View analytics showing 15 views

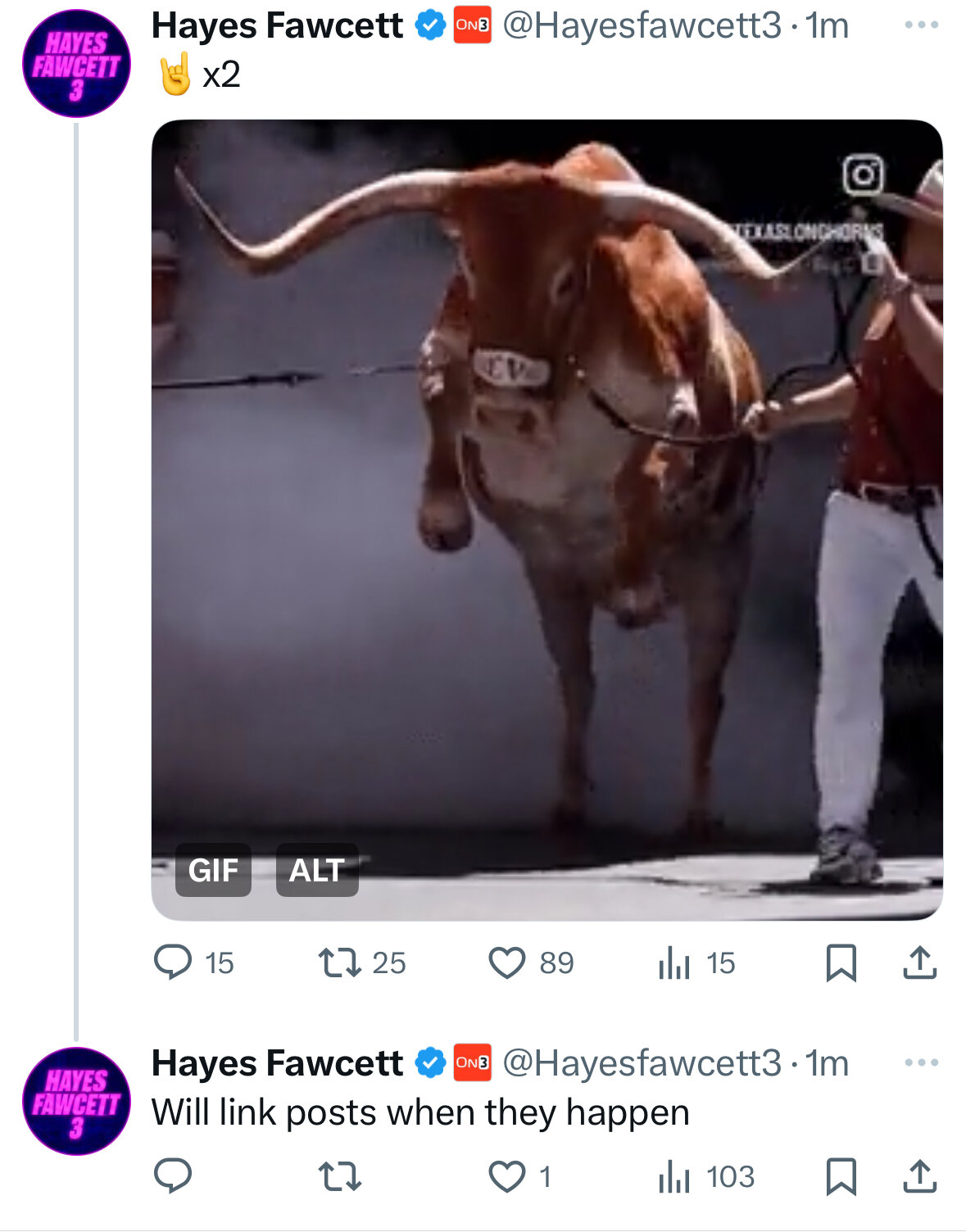696,962
